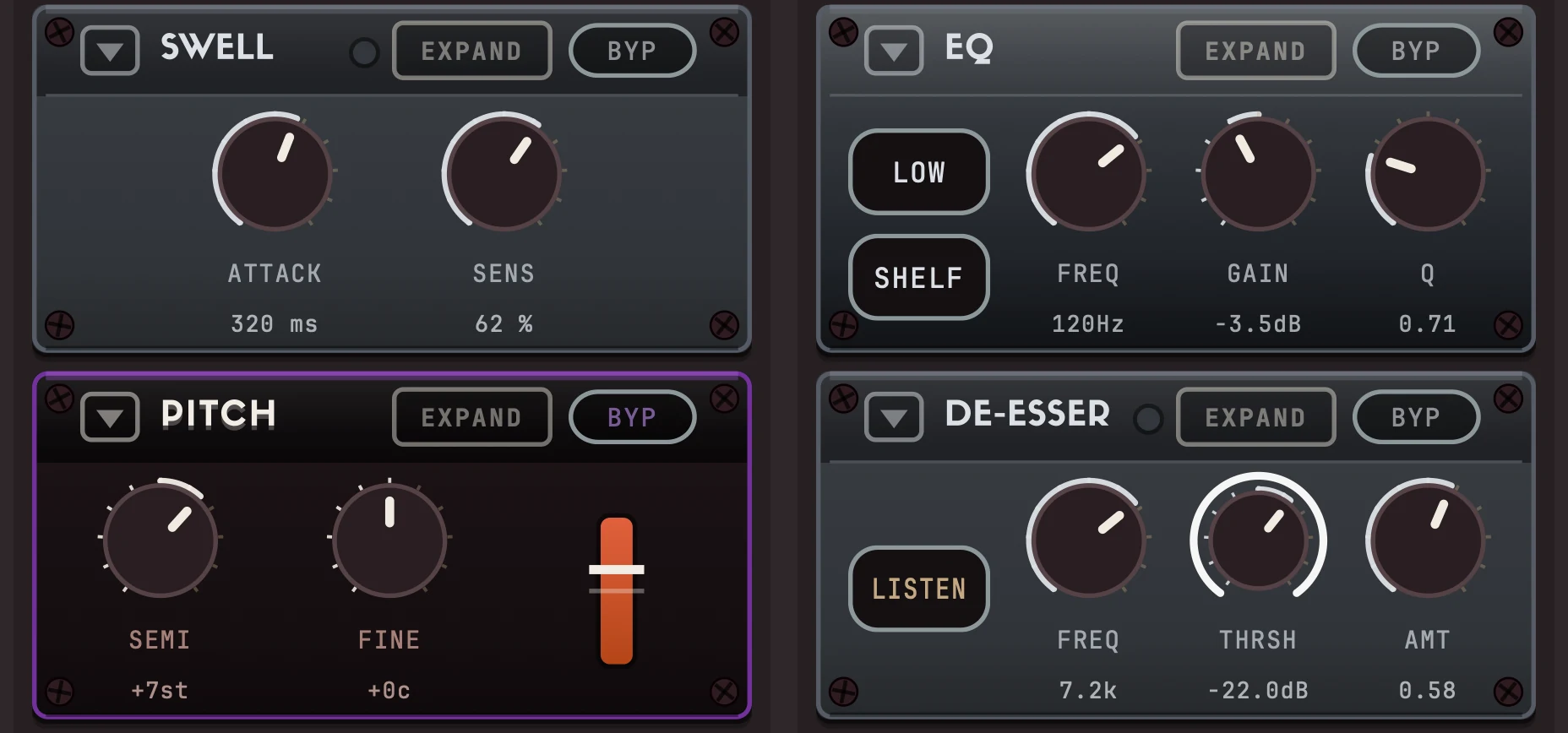Click the +7st semitone value
The height and width of the screenshot is (733, 1568).
point(160,691)
